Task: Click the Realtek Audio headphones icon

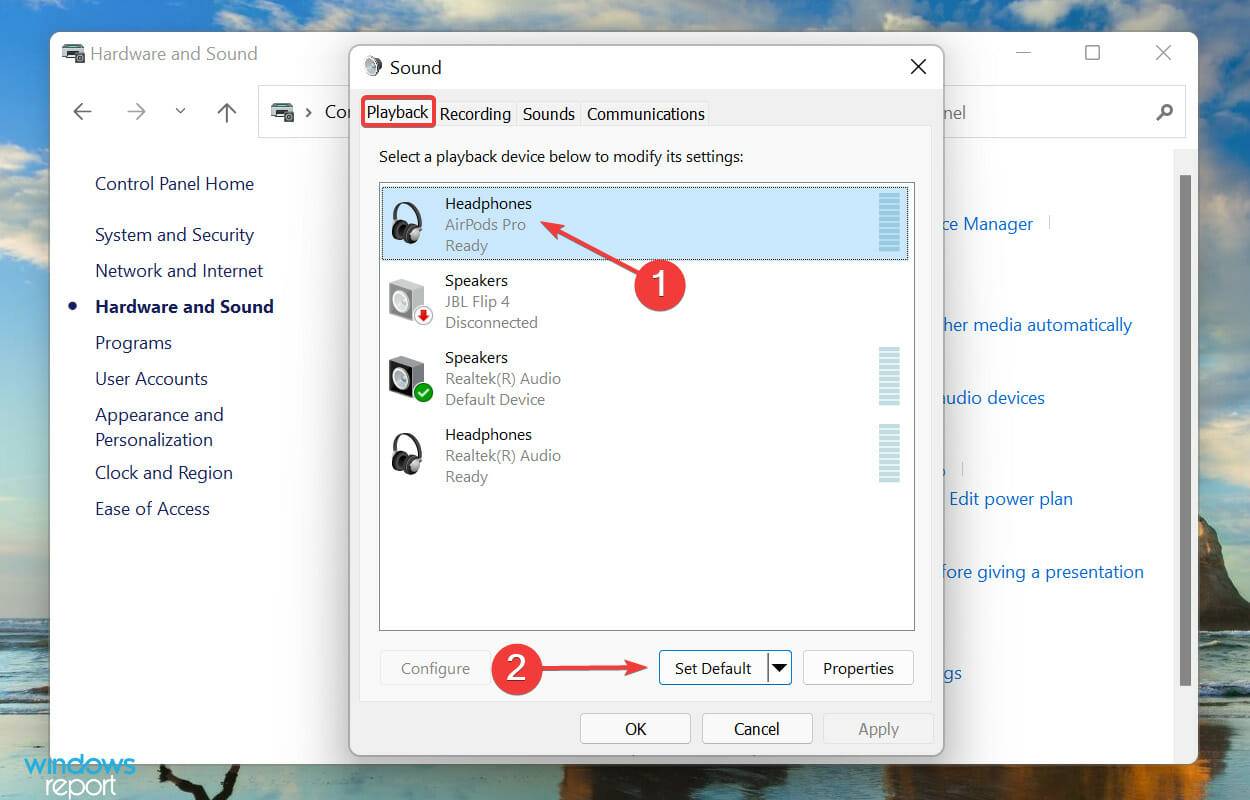Action: coord(408,455)
